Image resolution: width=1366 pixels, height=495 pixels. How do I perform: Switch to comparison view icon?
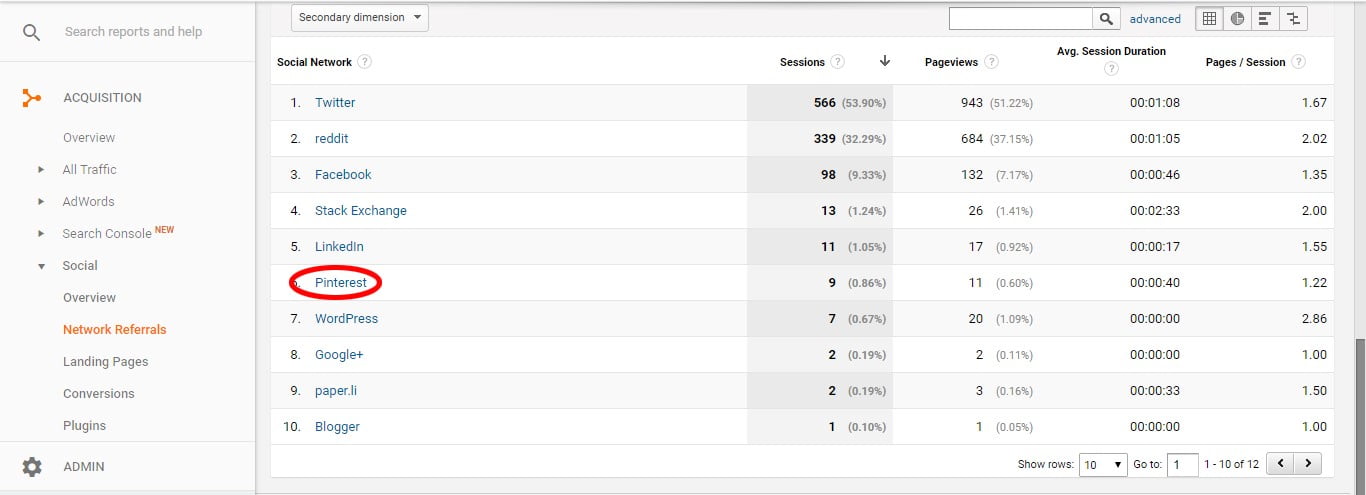(1293, 18)
